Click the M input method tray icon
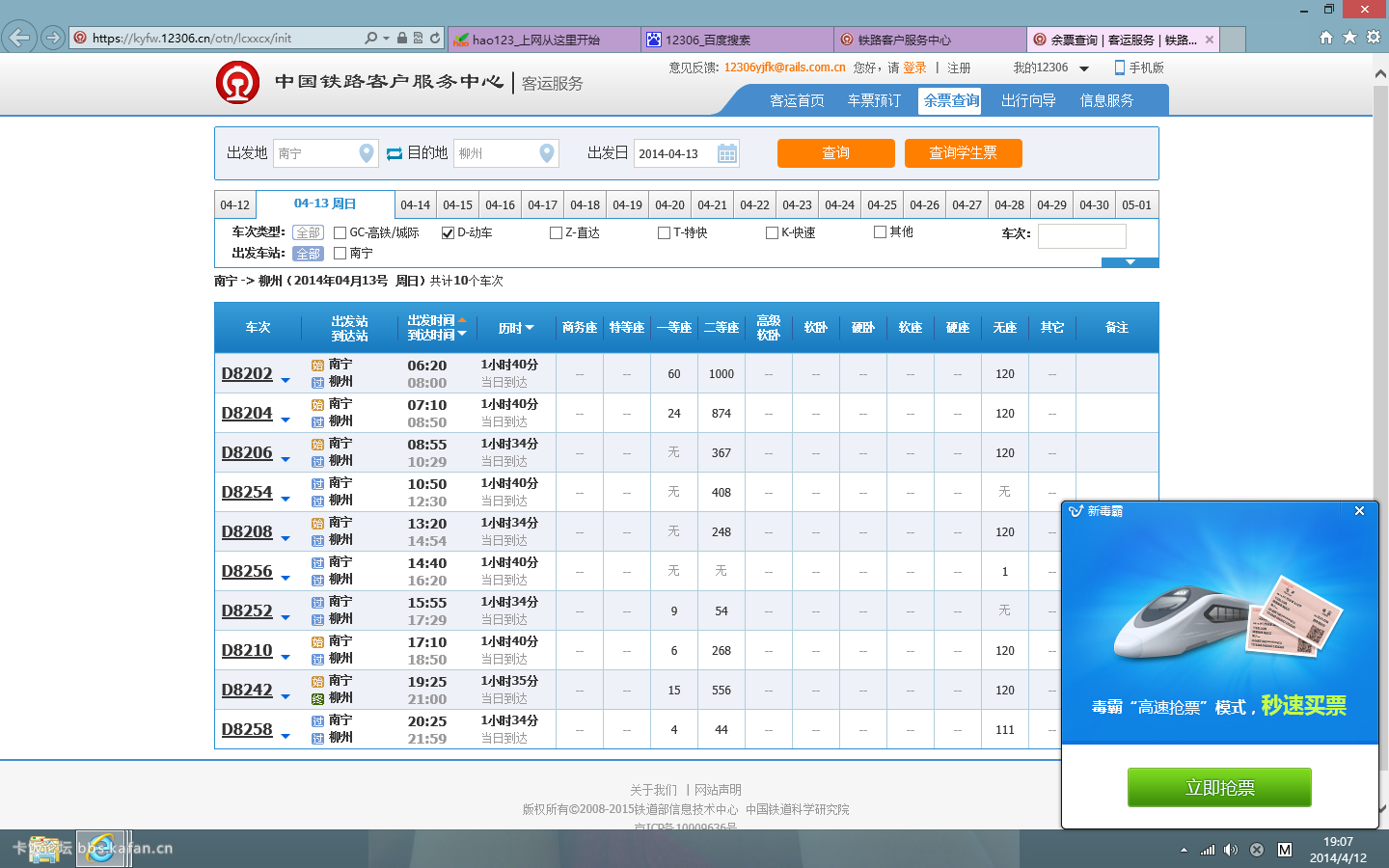 click(x=1284, y=850)
